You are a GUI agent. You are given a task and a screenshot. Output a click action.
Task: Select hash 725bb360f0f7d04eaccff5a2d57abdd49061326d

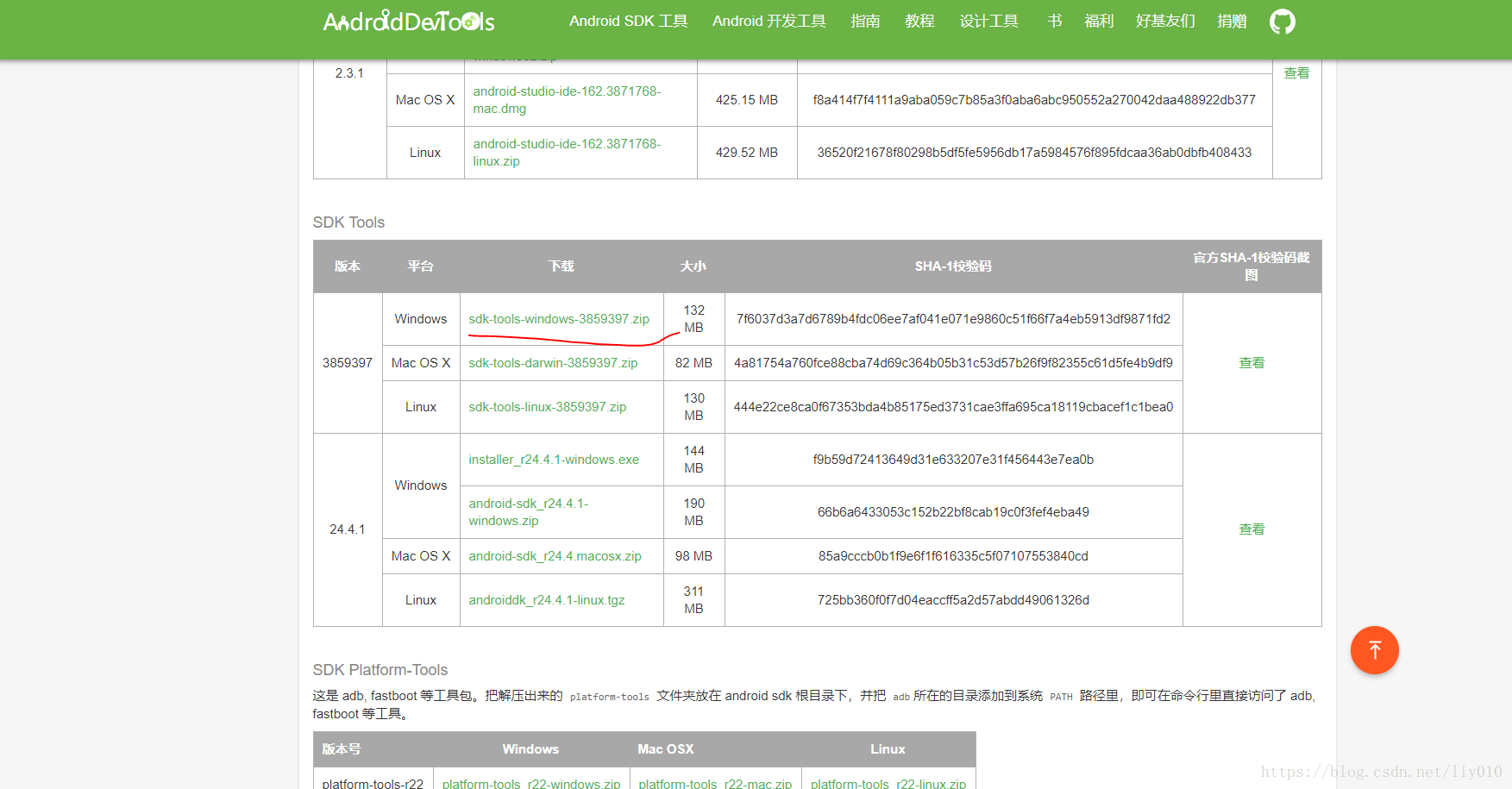click(x=953, y=600)
